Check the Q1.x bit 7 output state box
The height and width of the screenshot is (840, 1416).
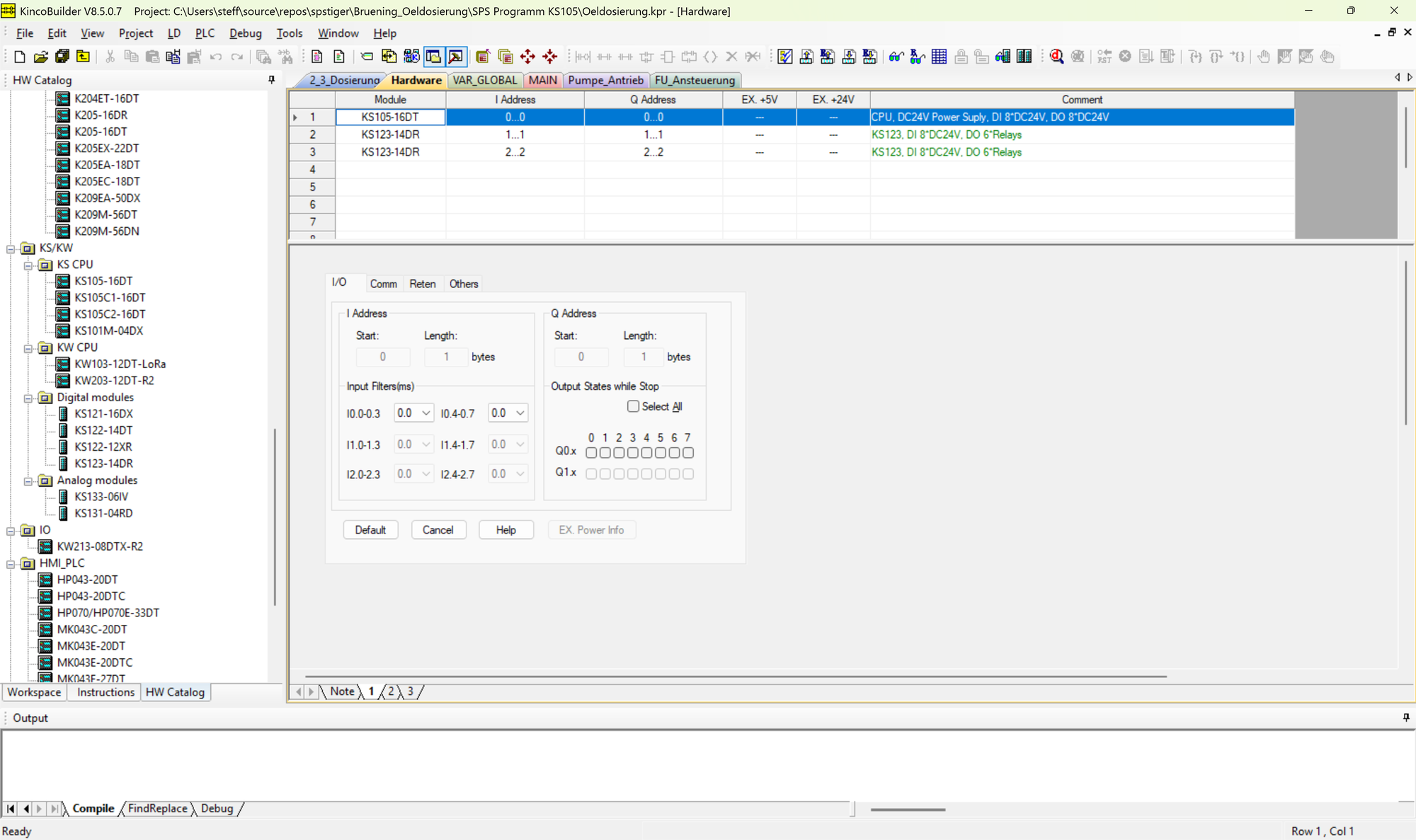[x=687, y=473]
